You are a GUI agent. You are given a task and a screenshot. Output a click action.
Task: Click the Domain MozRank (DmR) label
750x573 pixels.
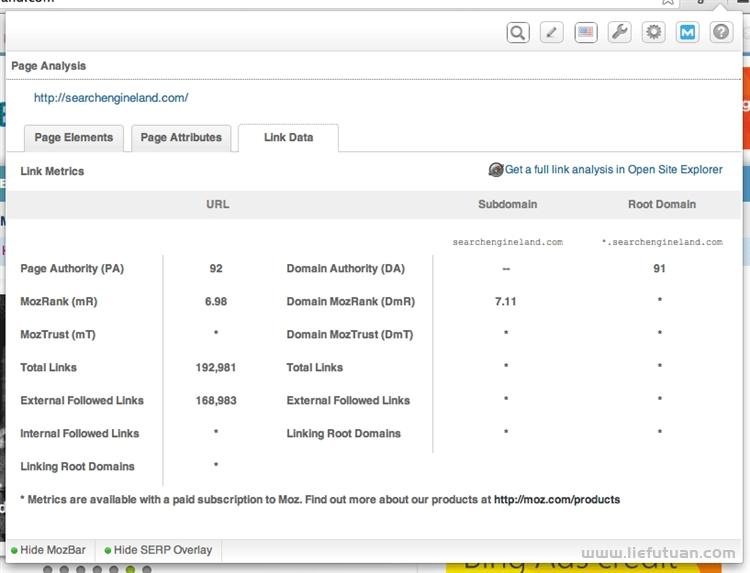pyautogui.click(x=351, y=302)
